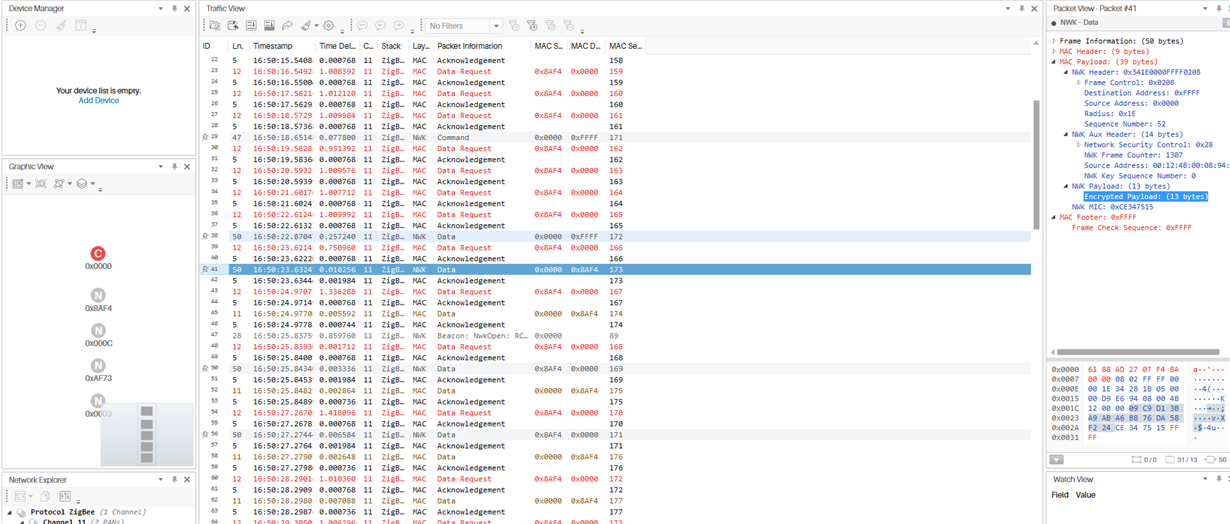This screenshot has width=1230, height=524.
Task: Expand packet 50 row marker
Action: coord(205,368)
